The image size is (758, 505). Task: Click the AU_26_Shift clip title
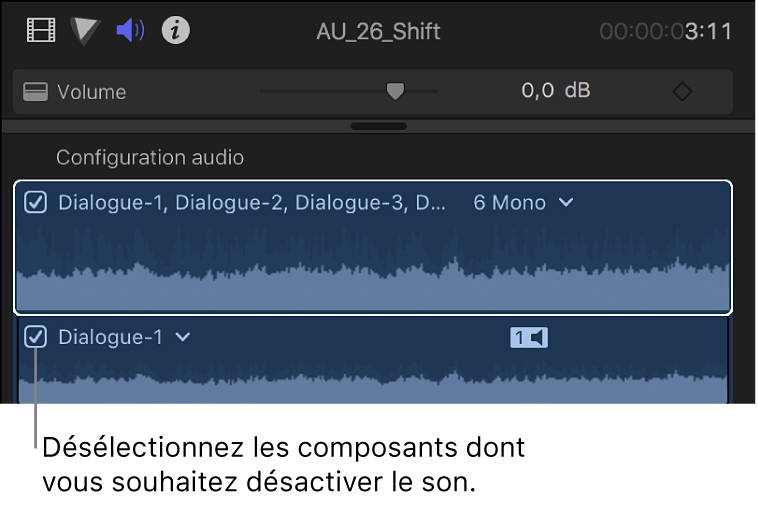[x=377, y=31]
